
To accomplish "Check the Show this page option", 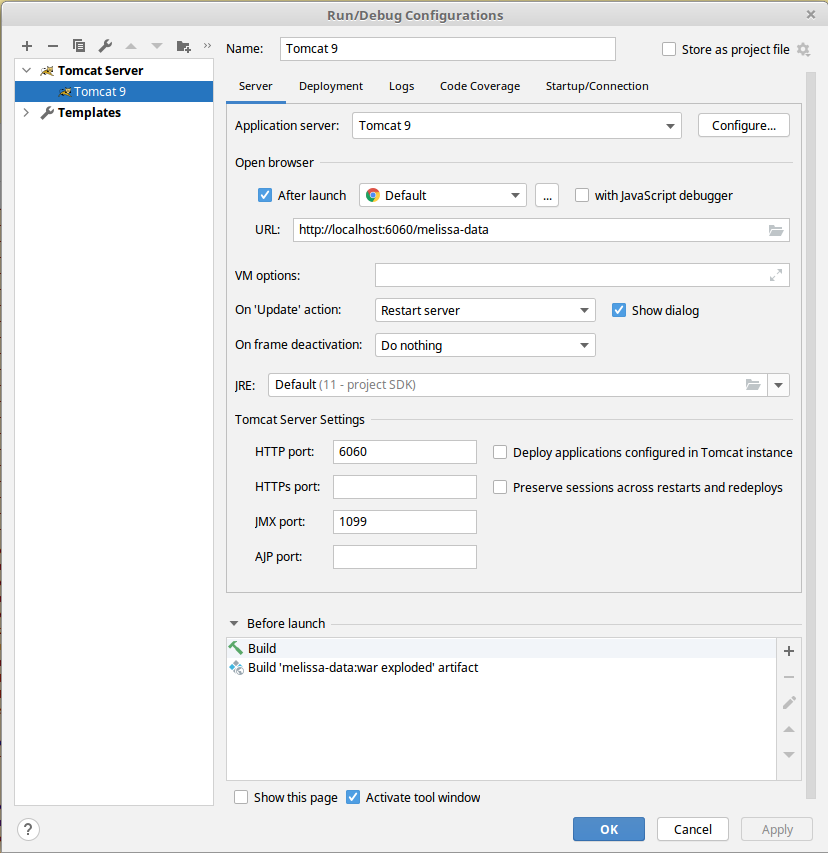I will (x=241, y=798).
